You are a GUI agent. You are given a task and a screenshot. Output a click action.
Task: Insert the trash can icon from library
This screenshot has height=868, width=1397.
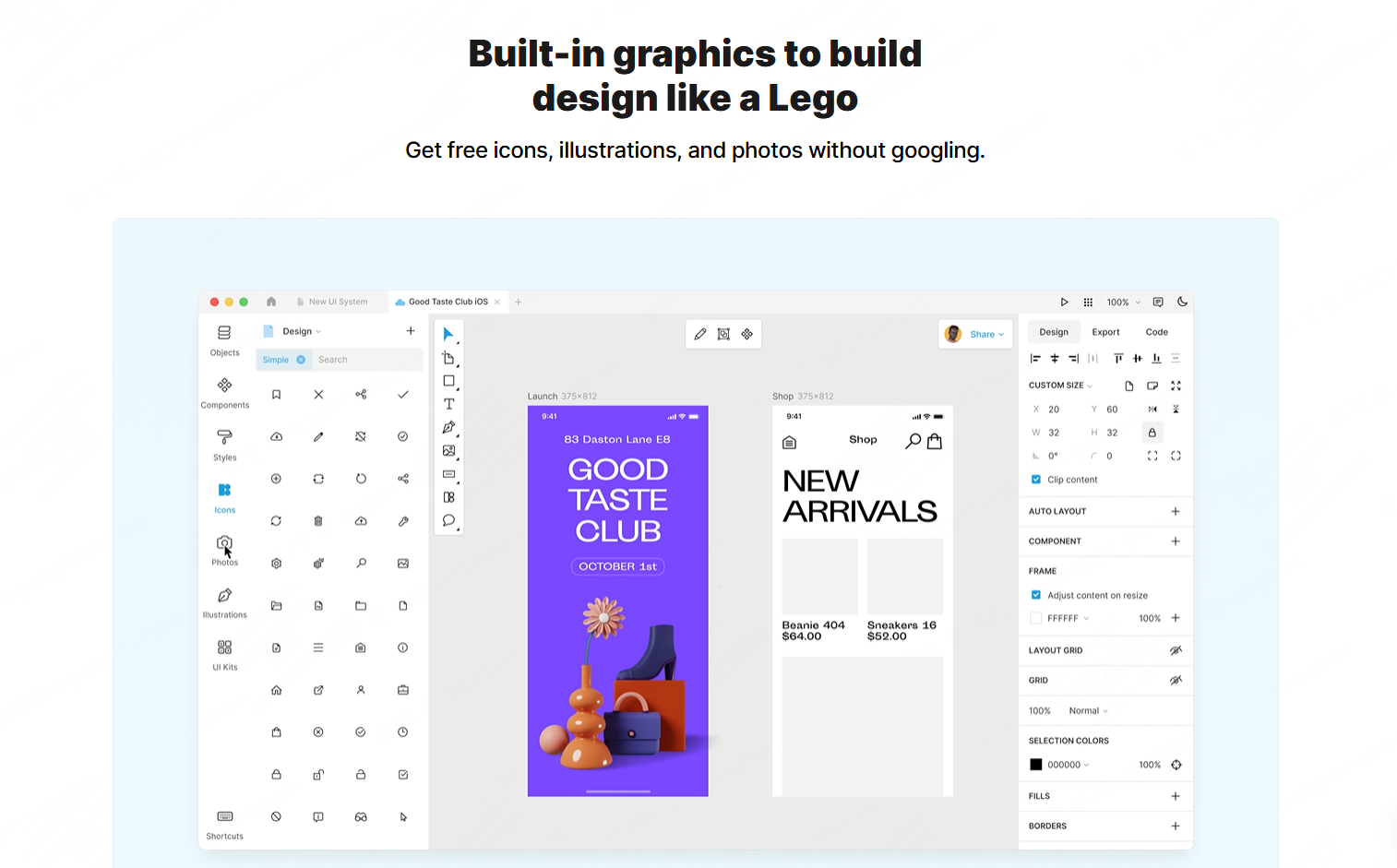[x=318, y=521]
